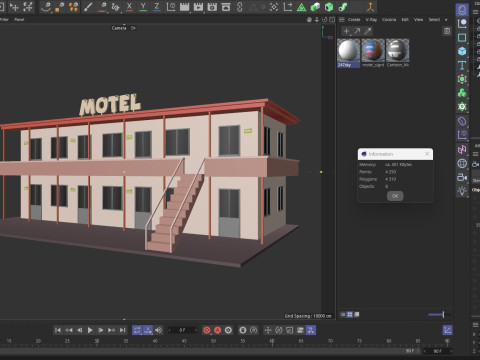Open the timeline graph icon
The width and height of the screenshot is (480, 360).
pyautogui.click(x=448, y=330)
